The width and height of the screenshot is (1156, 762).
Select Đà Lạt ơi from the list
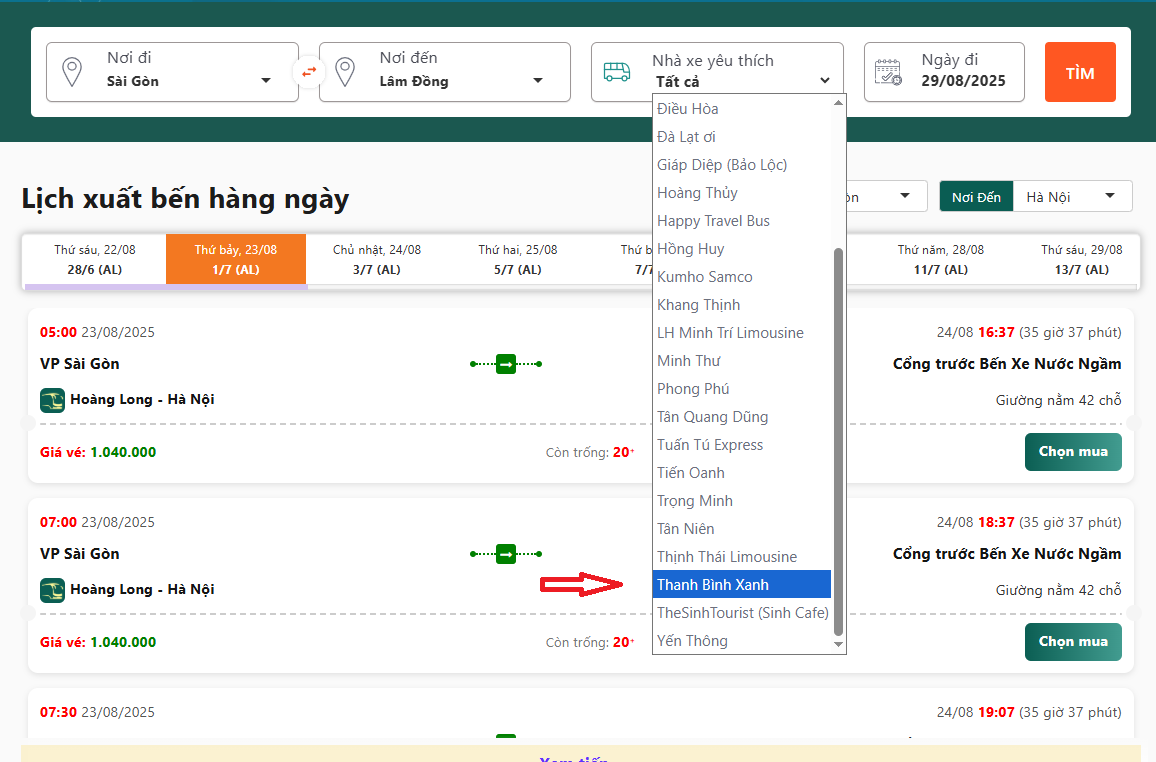point(742,137)
